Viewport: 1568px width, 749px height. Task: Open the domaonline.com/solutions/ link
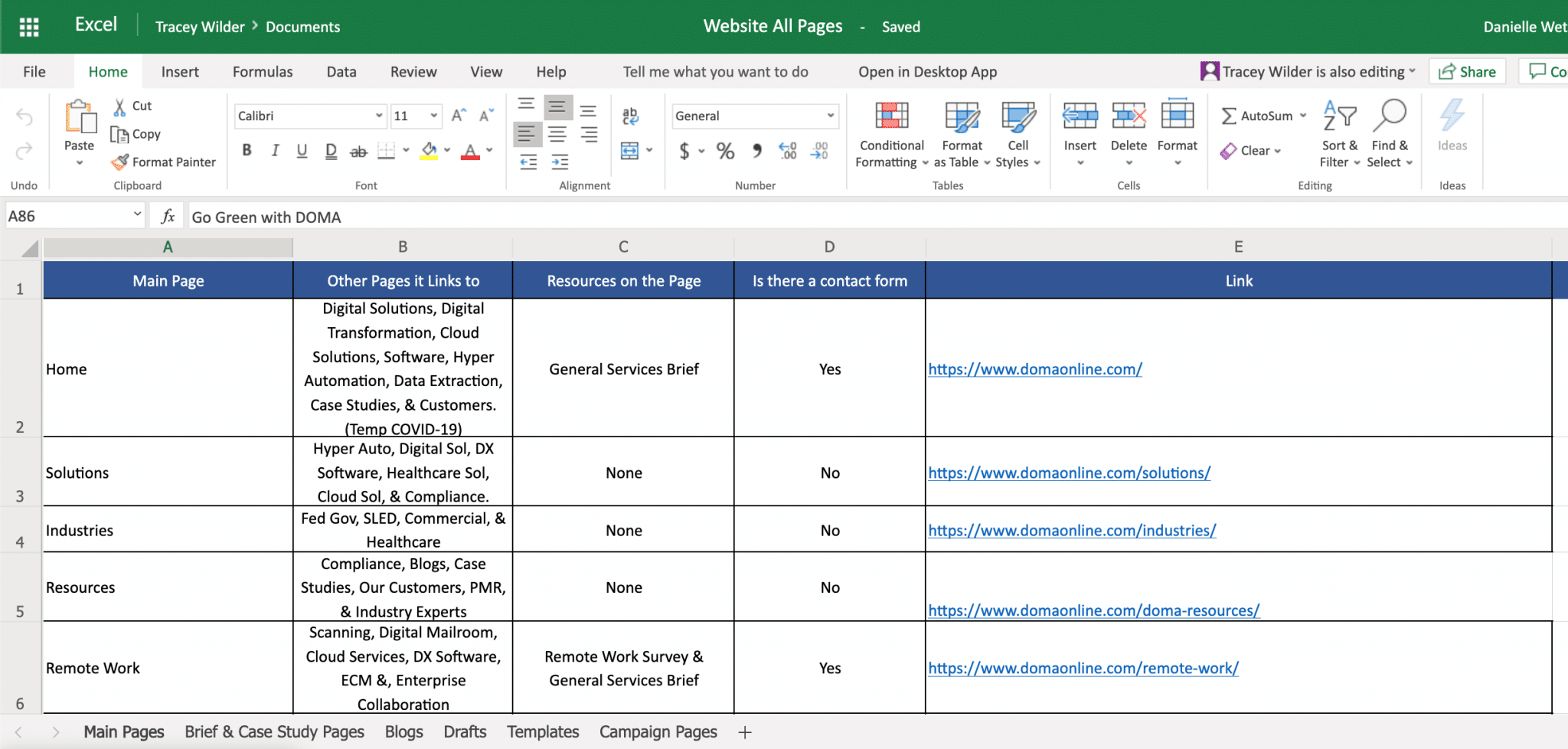[1070, 473]
